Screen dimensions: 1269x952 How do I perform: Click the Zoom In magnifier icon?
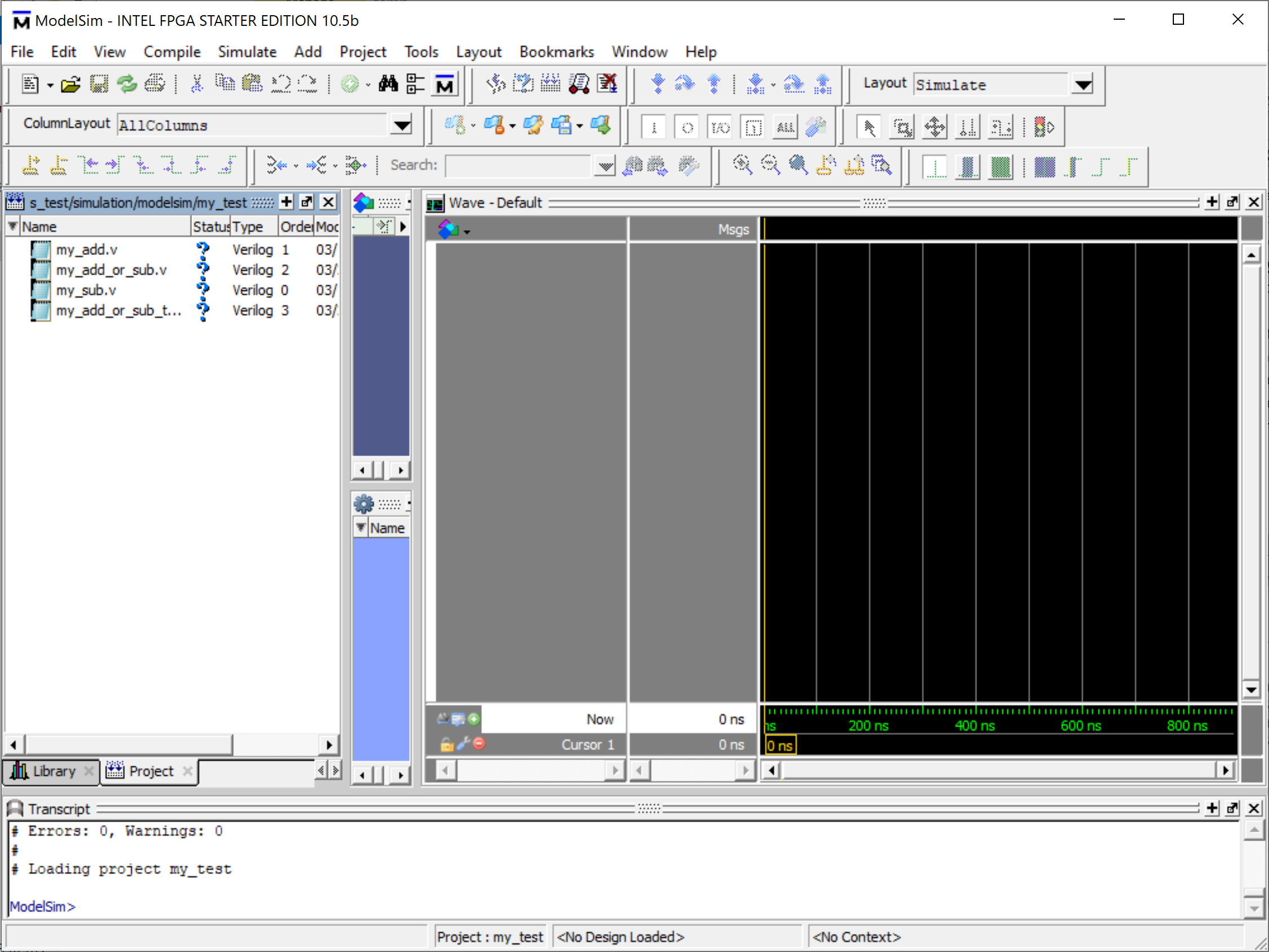pyautogui.click(x=742, y=166)
